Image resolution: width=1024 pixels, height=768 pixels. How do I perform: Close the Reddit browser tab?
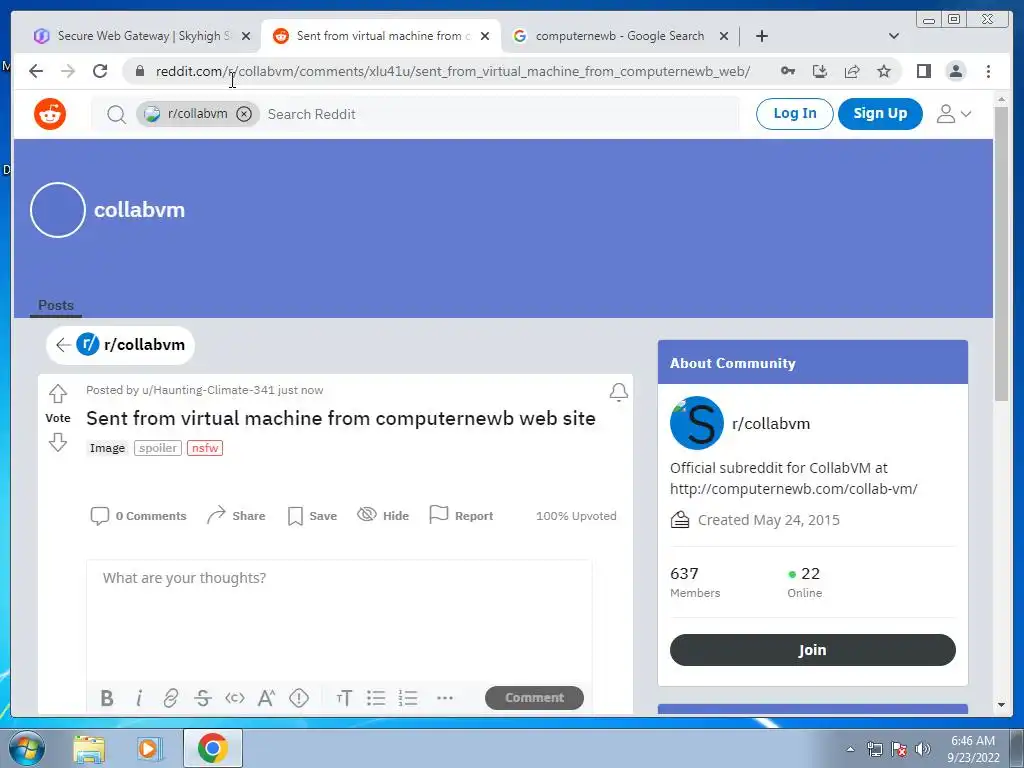(x=485, y=36)
